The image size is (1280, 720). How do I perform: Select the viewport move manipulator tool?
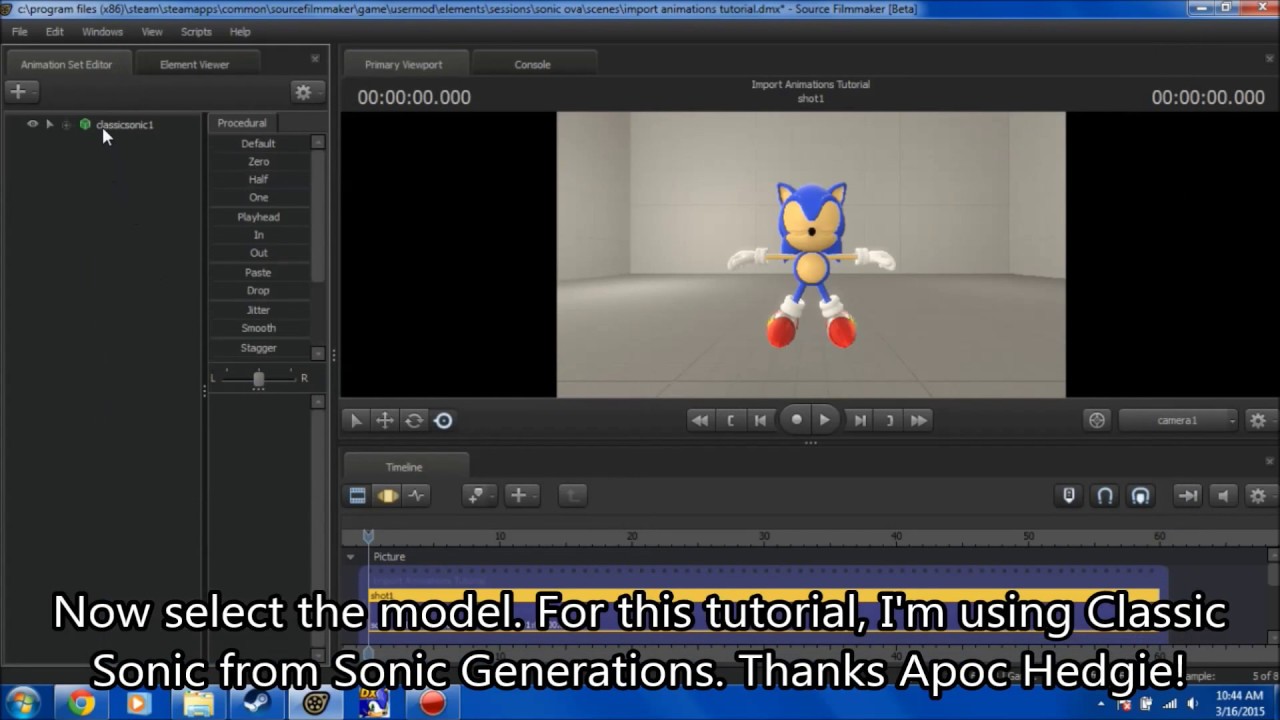[x=384, y=421]
